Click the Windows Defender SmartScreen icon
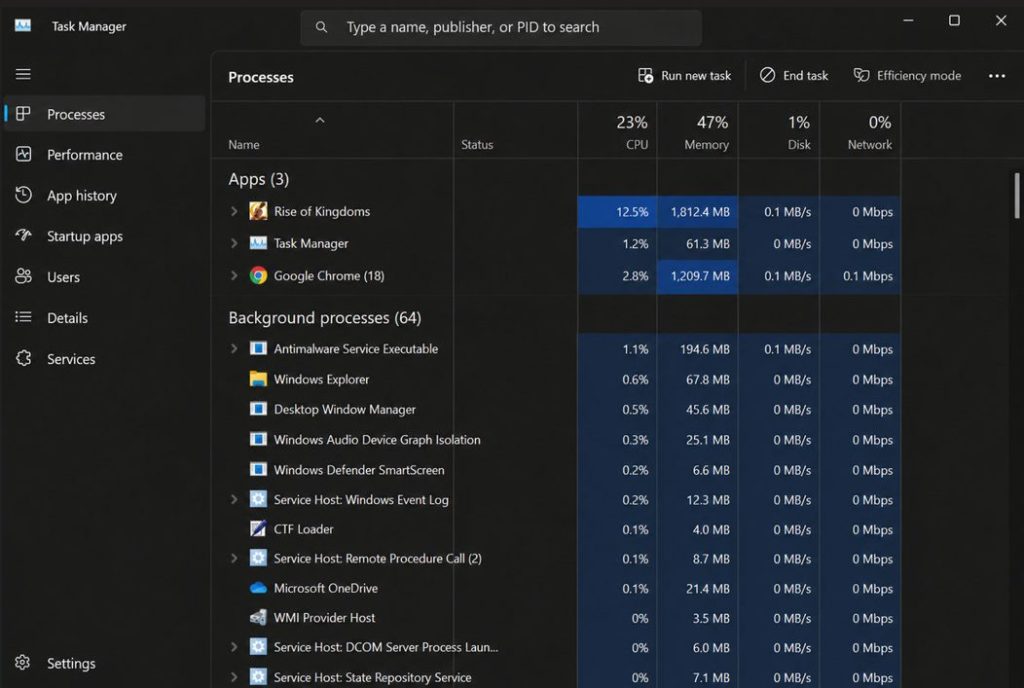The height and width of the screenshot is (688, 1024). (258, 469)
